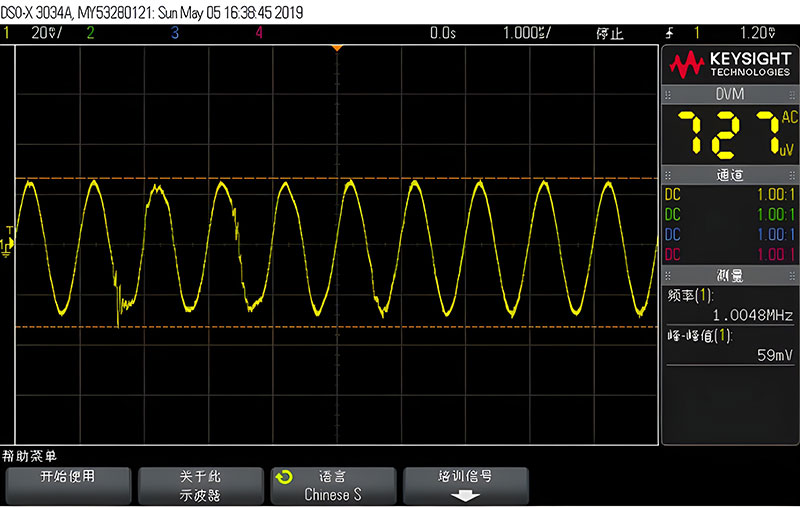This screenshot has width=800, height=508.
Task: Select the magenta channel 4 indicator
Action: 259,33
